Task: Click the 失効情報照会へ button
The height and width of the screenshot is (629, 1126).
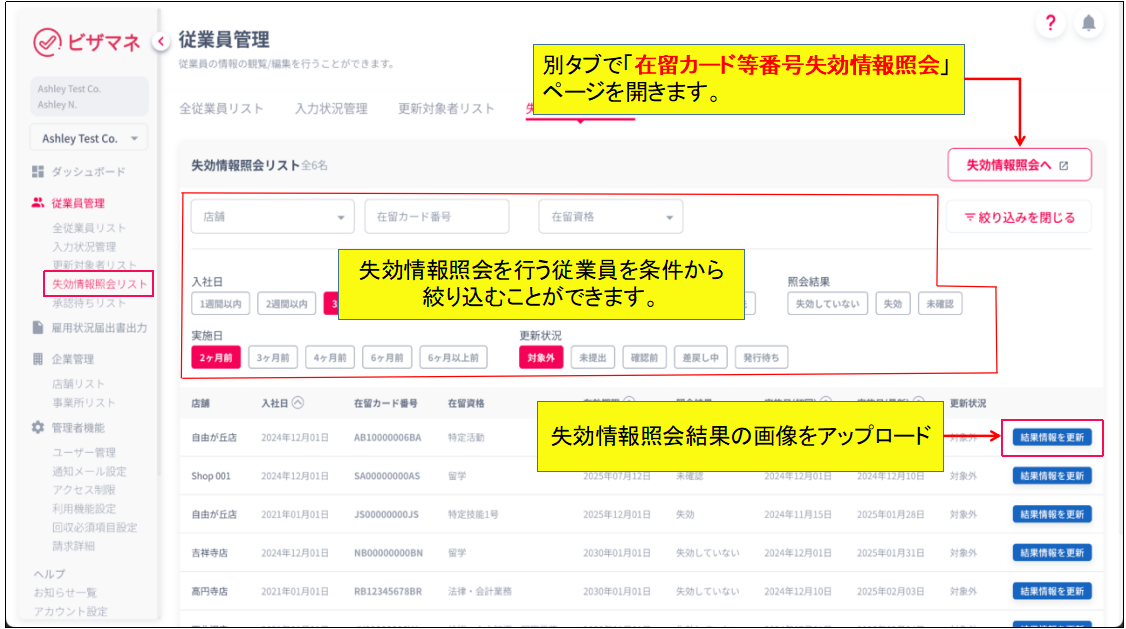Action: coord(1018,165)
